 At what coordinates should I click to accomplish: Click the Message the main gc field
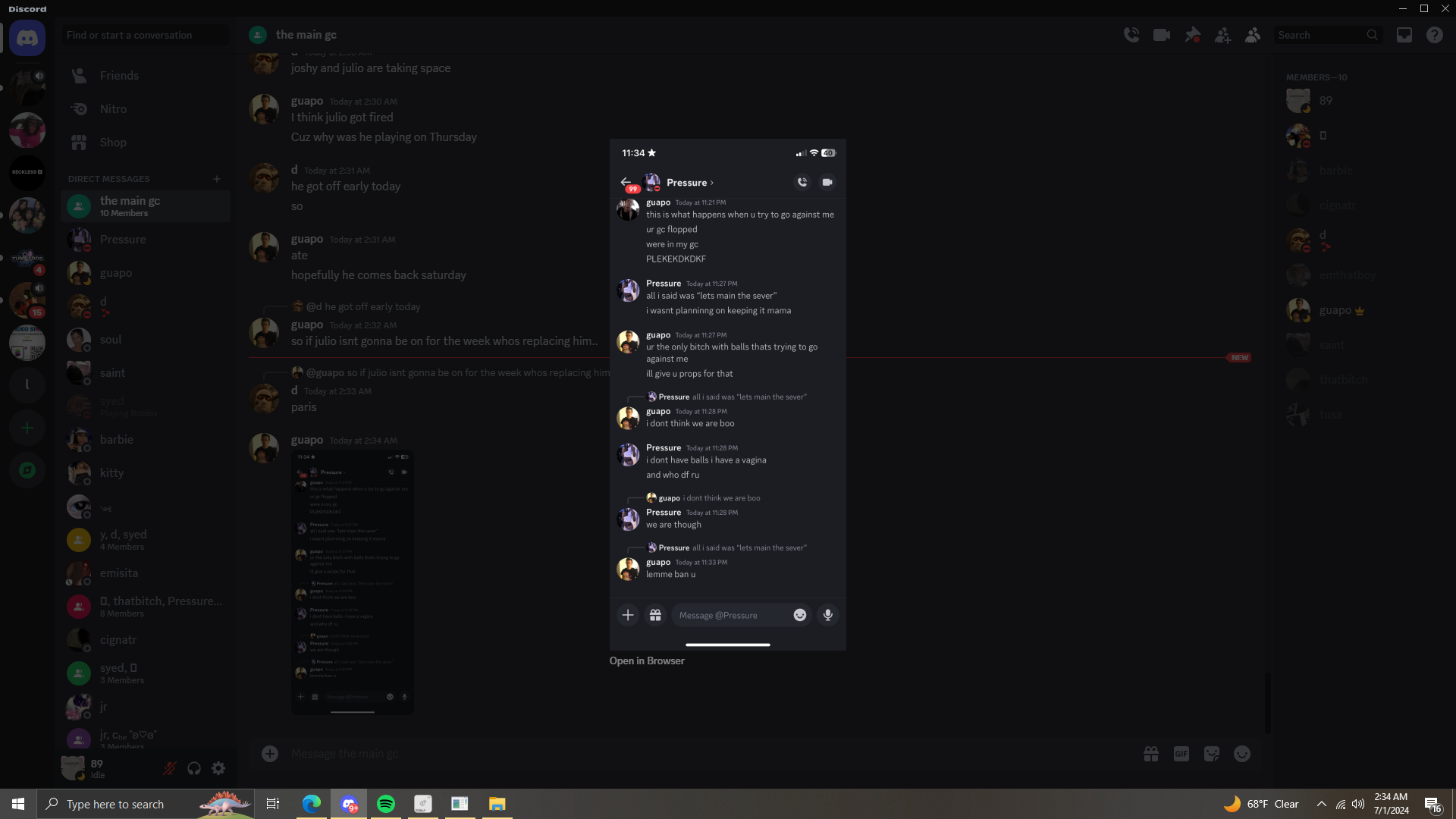point(705,754)
